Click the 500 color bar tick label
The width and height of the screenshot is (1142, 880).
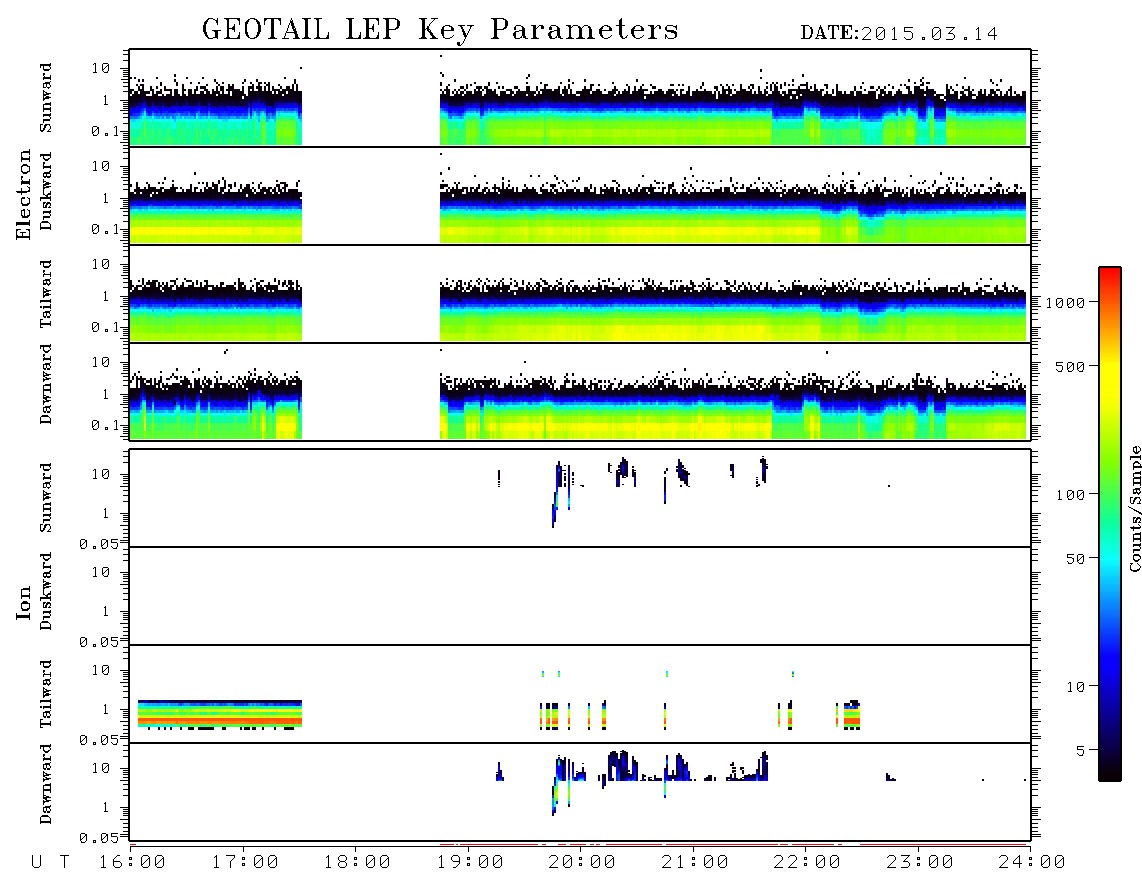click(x=1070, y=367)
